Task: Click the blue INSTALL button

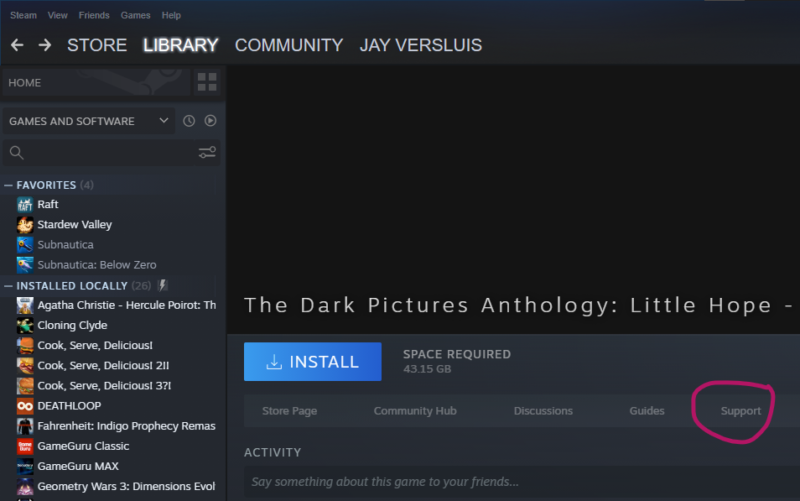Action: (312, 362)
